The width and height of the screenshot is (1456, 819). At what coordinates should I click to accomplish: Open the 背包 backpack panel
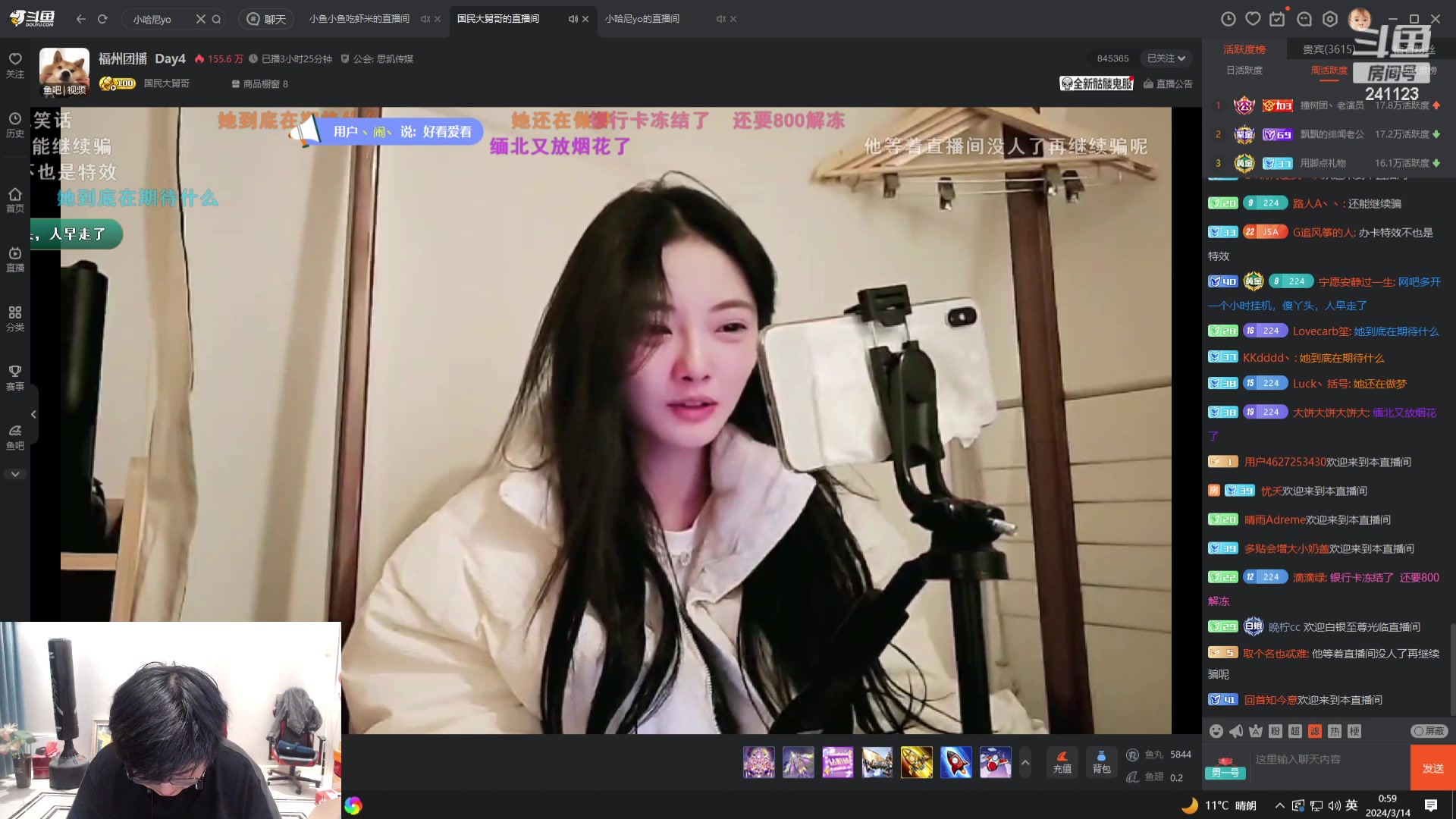(x=1101, y=761)
